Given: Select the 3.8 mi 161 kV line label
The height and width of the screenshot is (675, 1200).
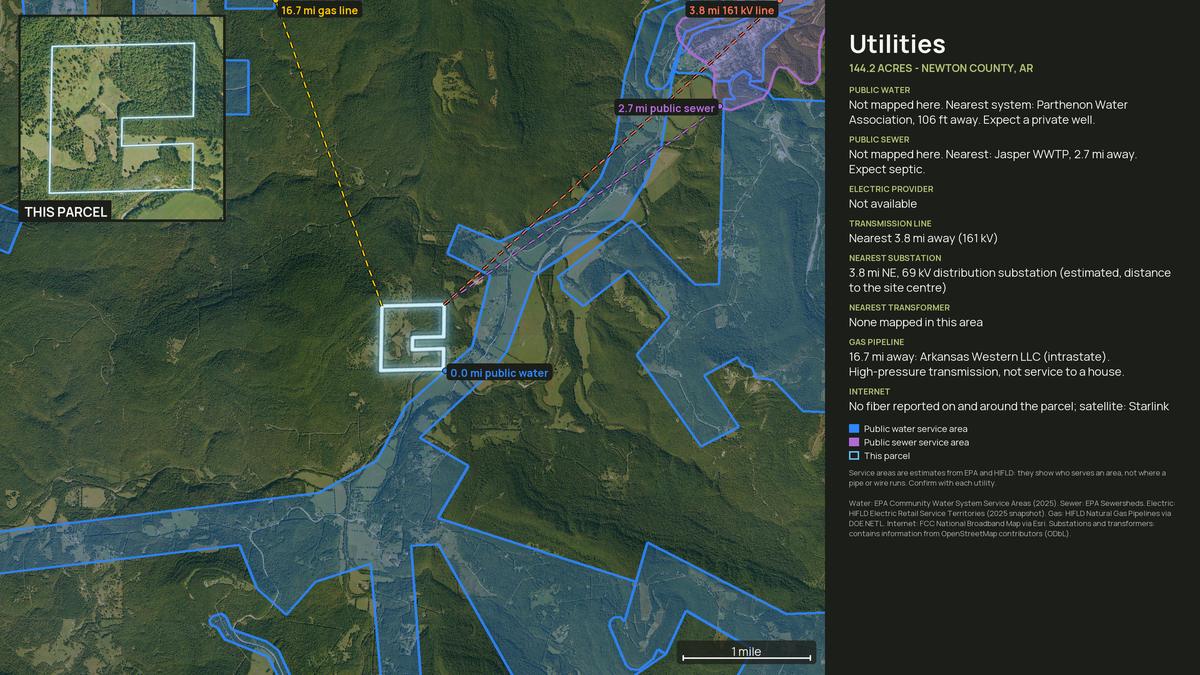Looking at the screenshot, I should 731,10.
